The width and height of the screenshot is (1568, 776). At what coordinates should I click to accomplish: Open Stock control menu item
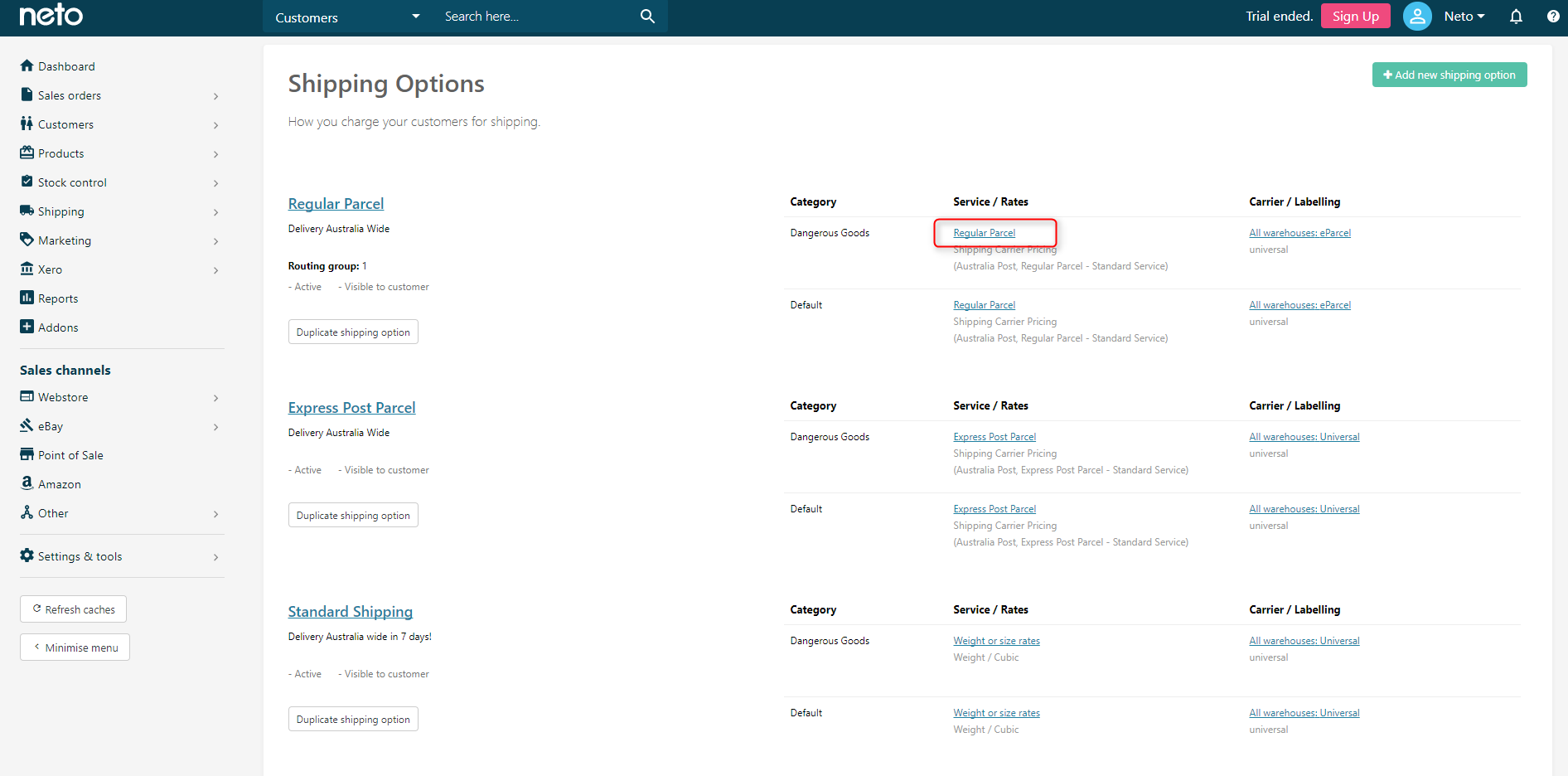[72, 182]
